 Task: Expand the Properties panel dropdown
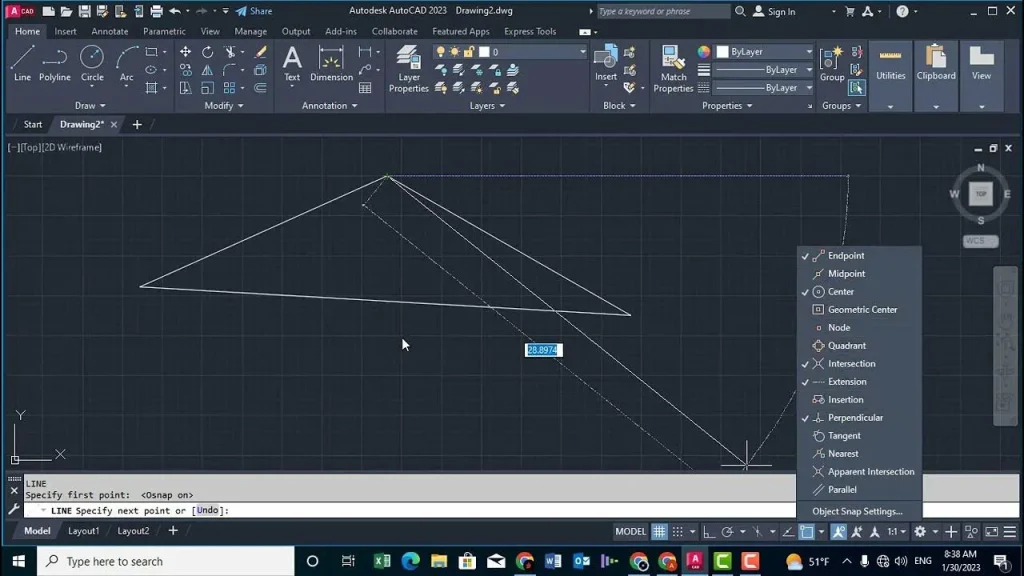coord(727,106)
